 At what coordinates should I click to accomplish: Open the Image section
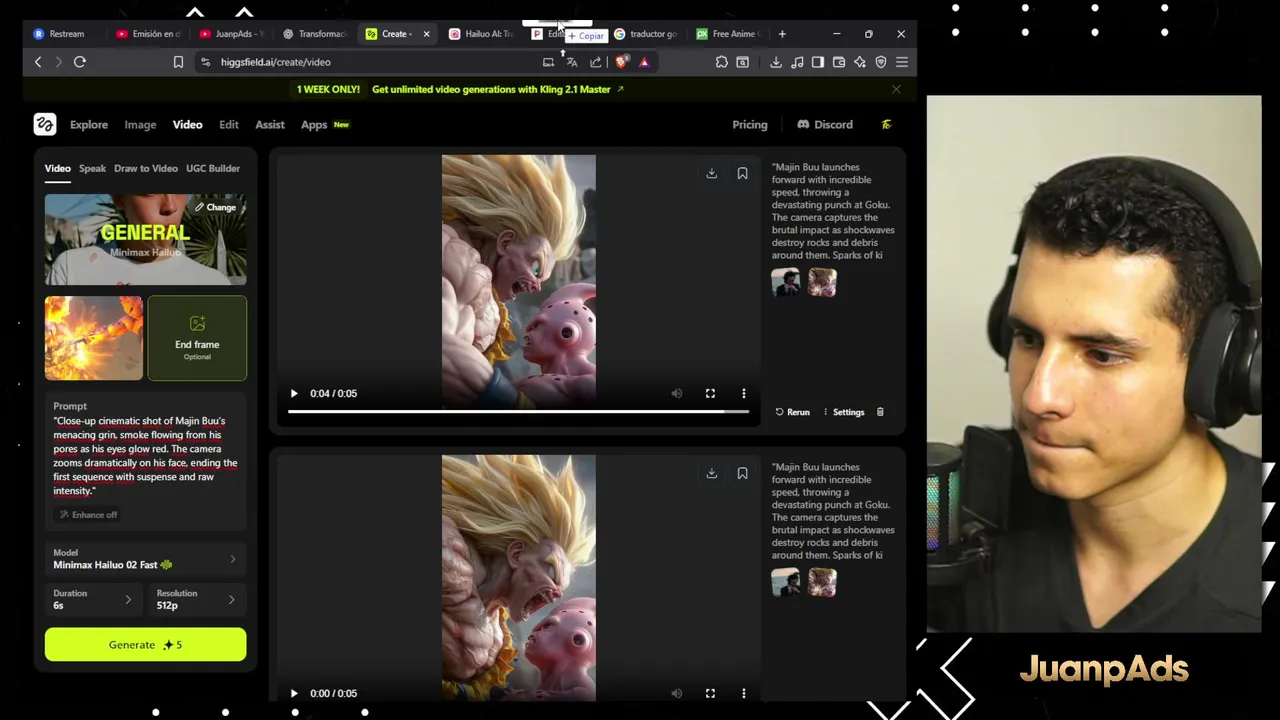(x=140, y=125)
